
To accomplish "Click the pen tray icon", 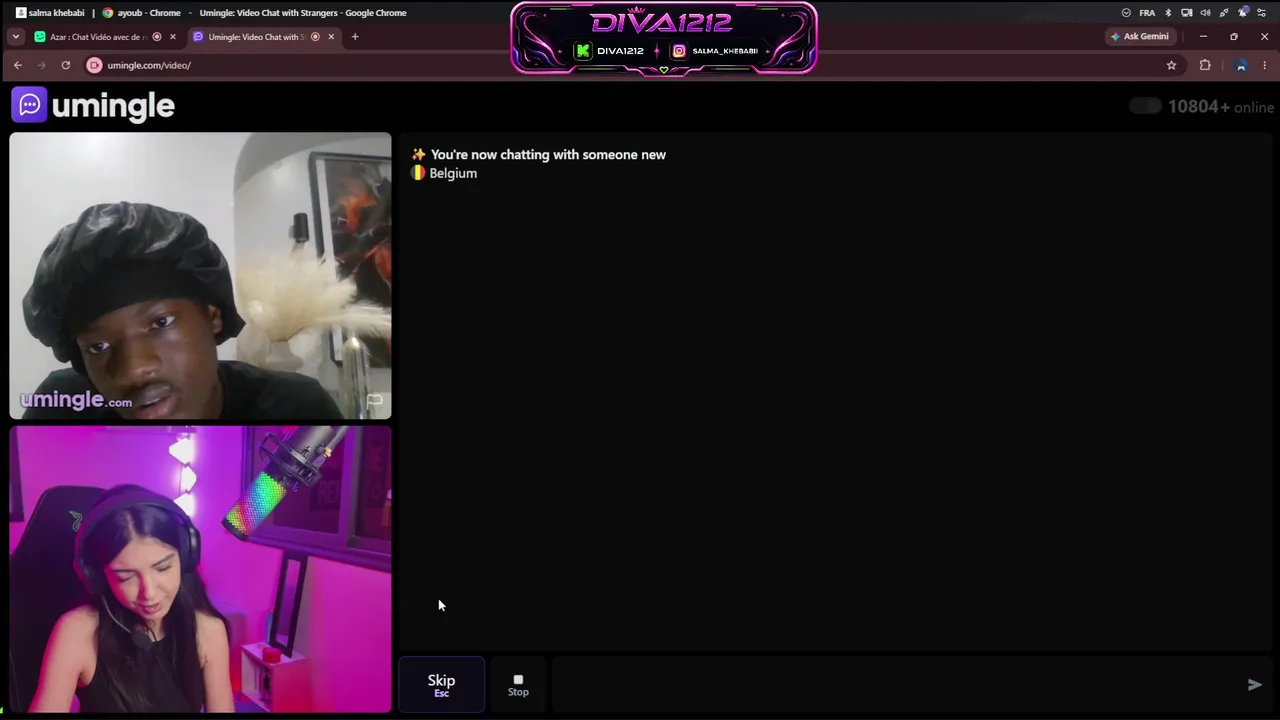I will click(x=1224, y=13).
